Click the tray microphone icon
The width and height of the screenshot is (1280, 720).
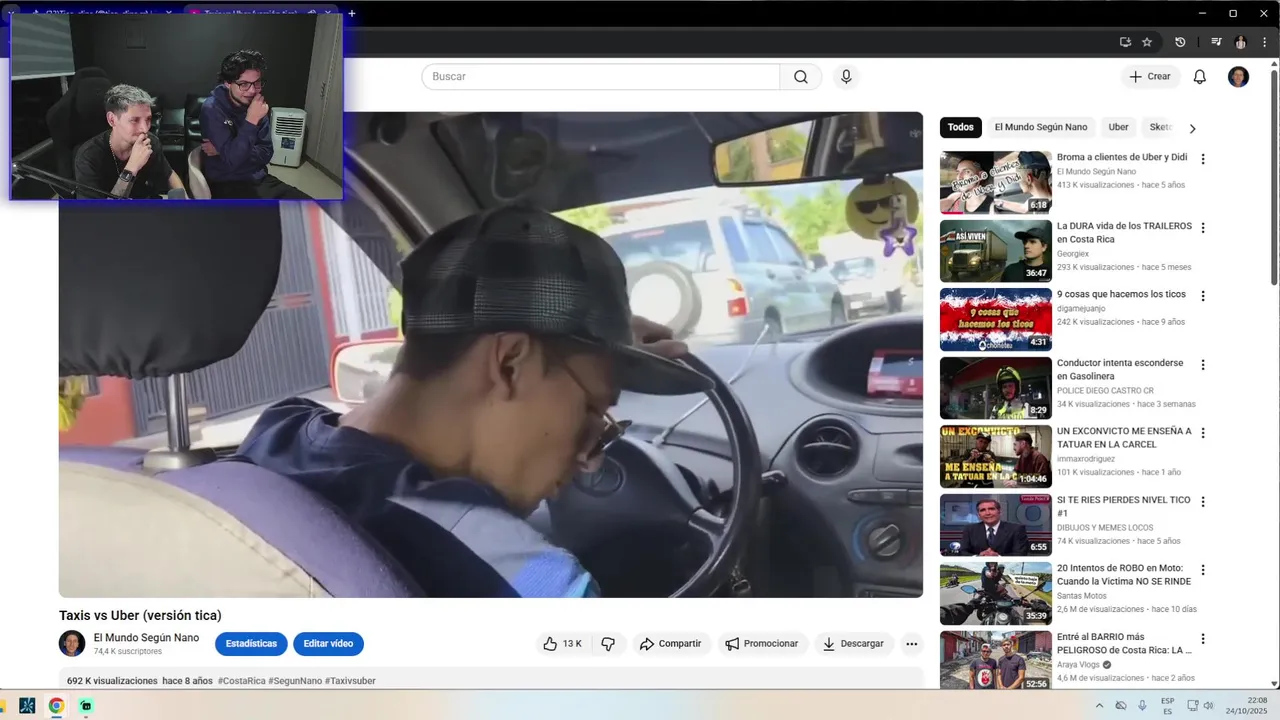pos(1142,705)
